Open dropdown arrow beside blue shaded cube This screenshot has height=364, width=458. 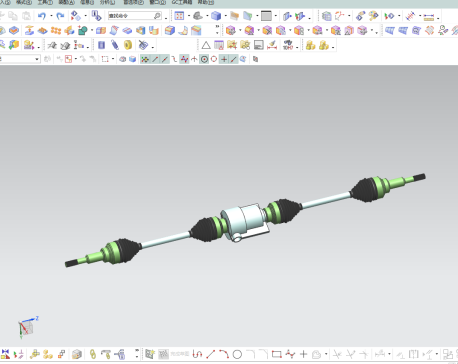pos(225,16)
